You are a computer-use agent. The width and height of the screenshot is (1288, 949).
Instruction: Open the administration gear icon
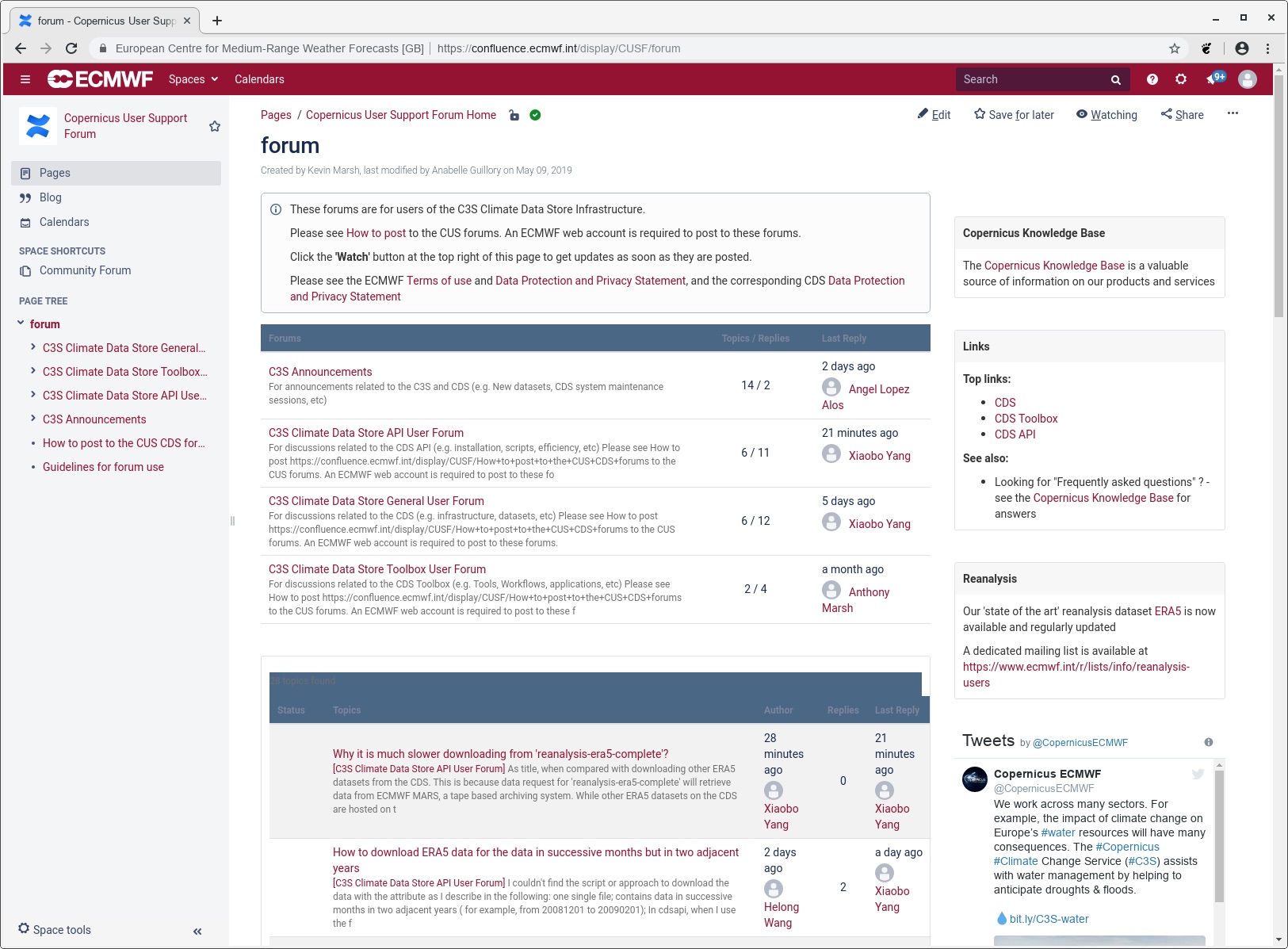tap(1181, 79)
